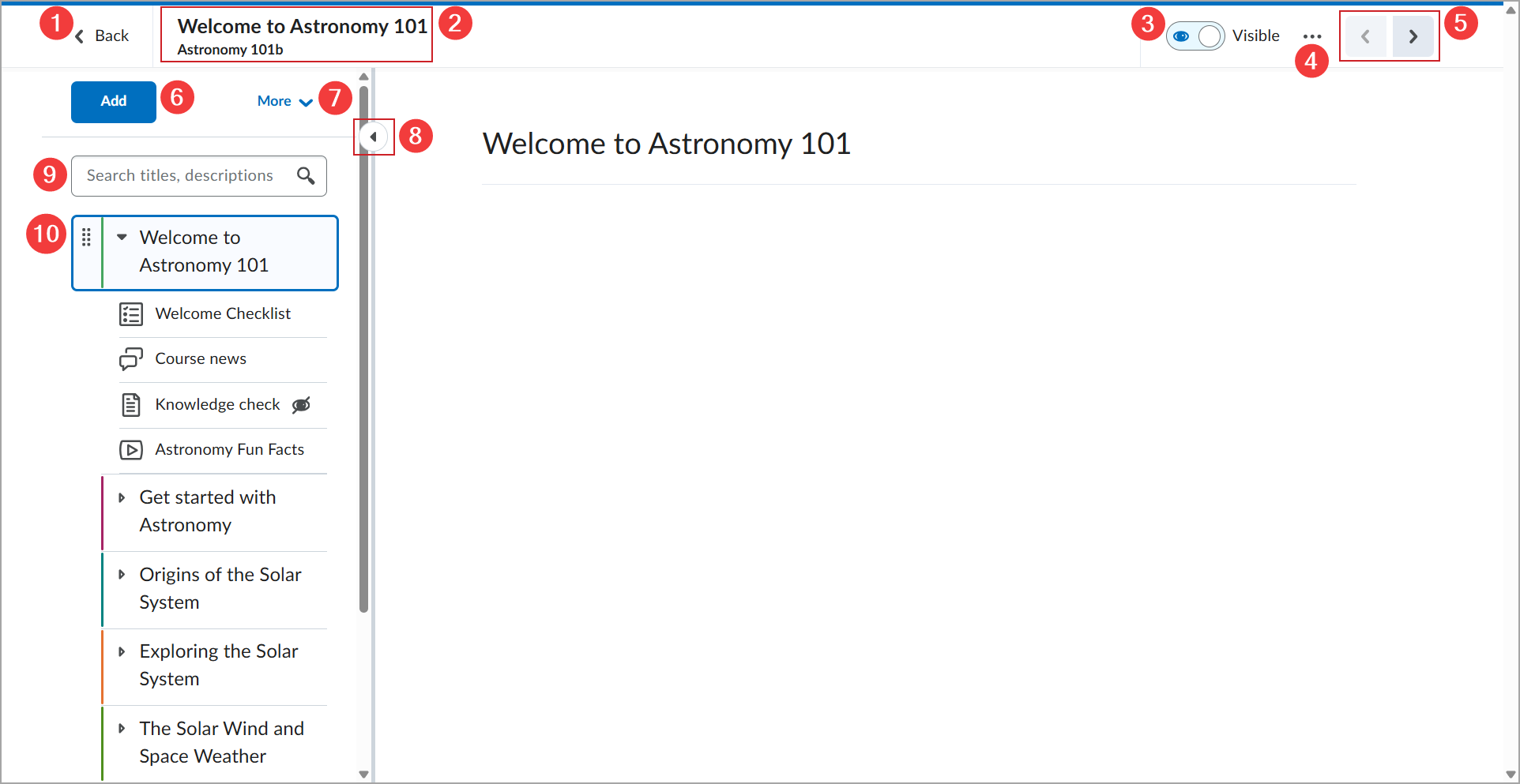1520x784 pixels.
Task: Click the Course news discussion icon
Action: [131, 359]
